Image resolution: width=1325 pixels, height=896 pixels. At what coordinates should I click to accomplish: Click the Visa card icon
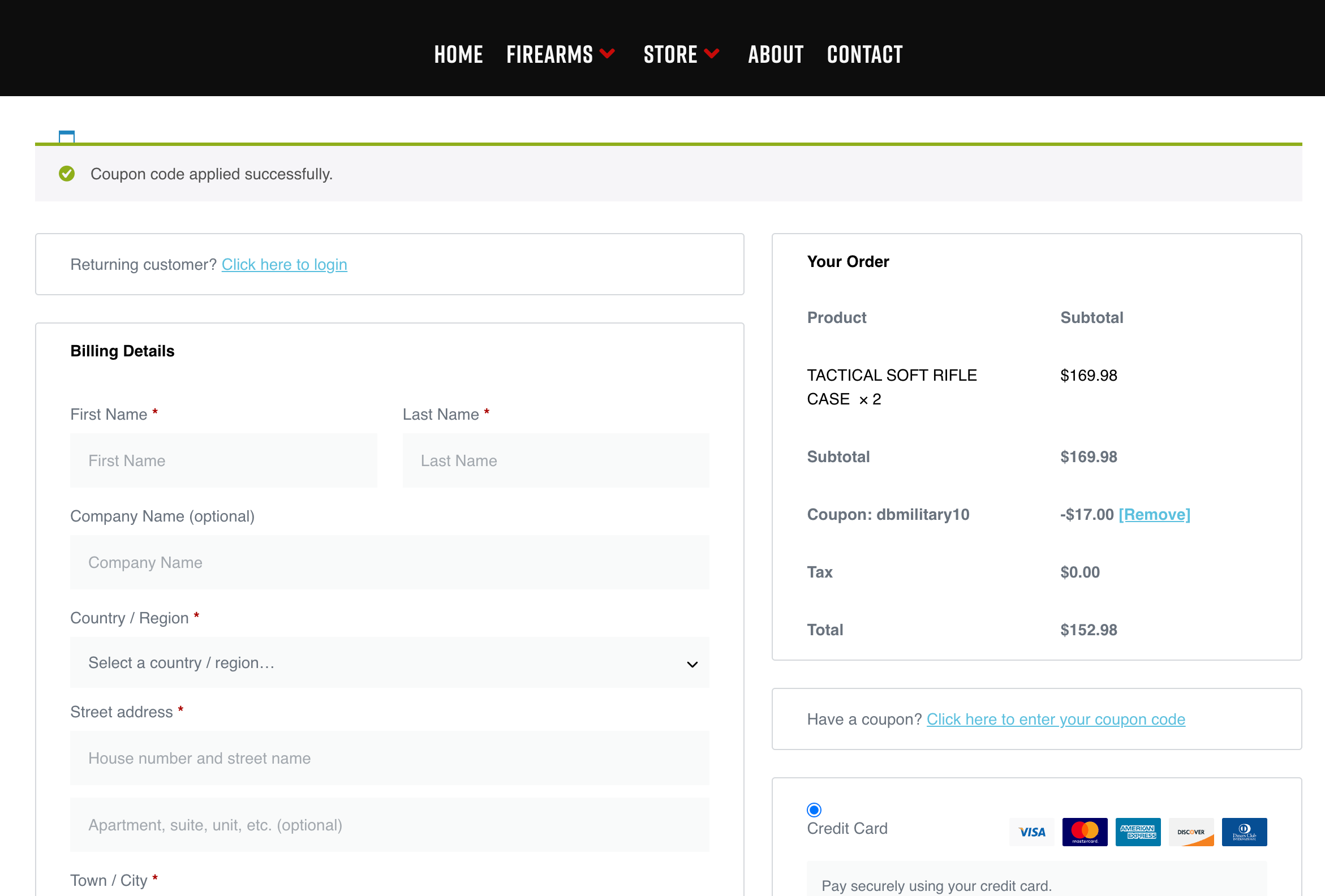1031,832
